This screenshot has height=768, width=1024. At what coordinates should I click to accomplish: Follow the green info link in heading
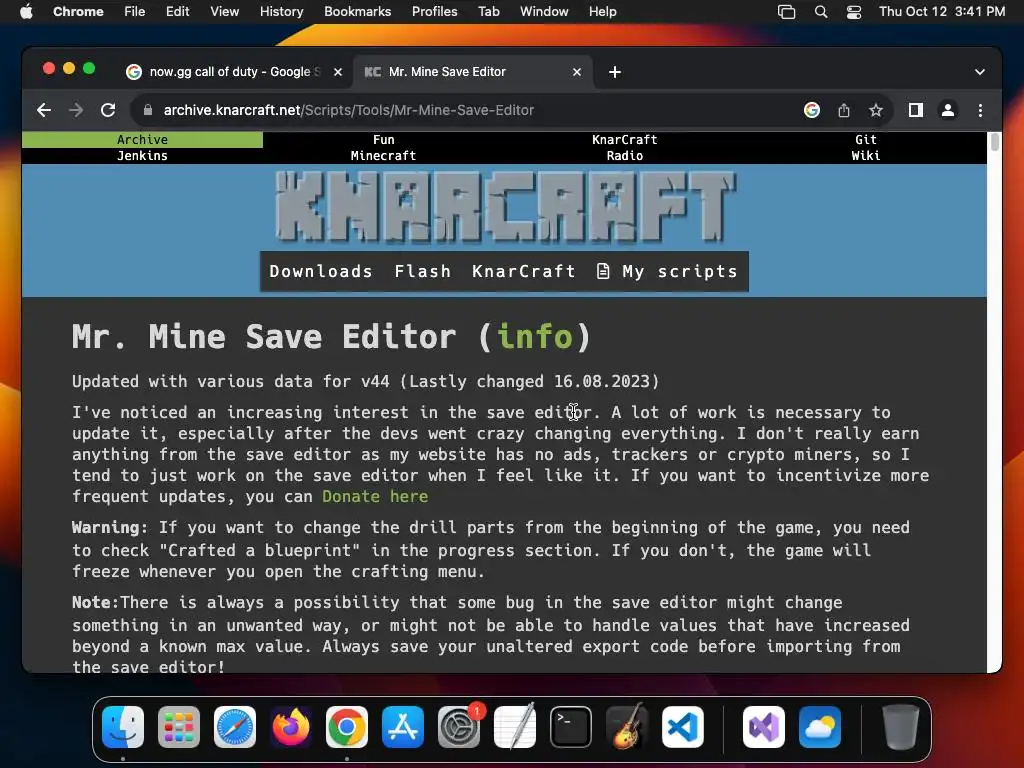click(x=534, y=337)
